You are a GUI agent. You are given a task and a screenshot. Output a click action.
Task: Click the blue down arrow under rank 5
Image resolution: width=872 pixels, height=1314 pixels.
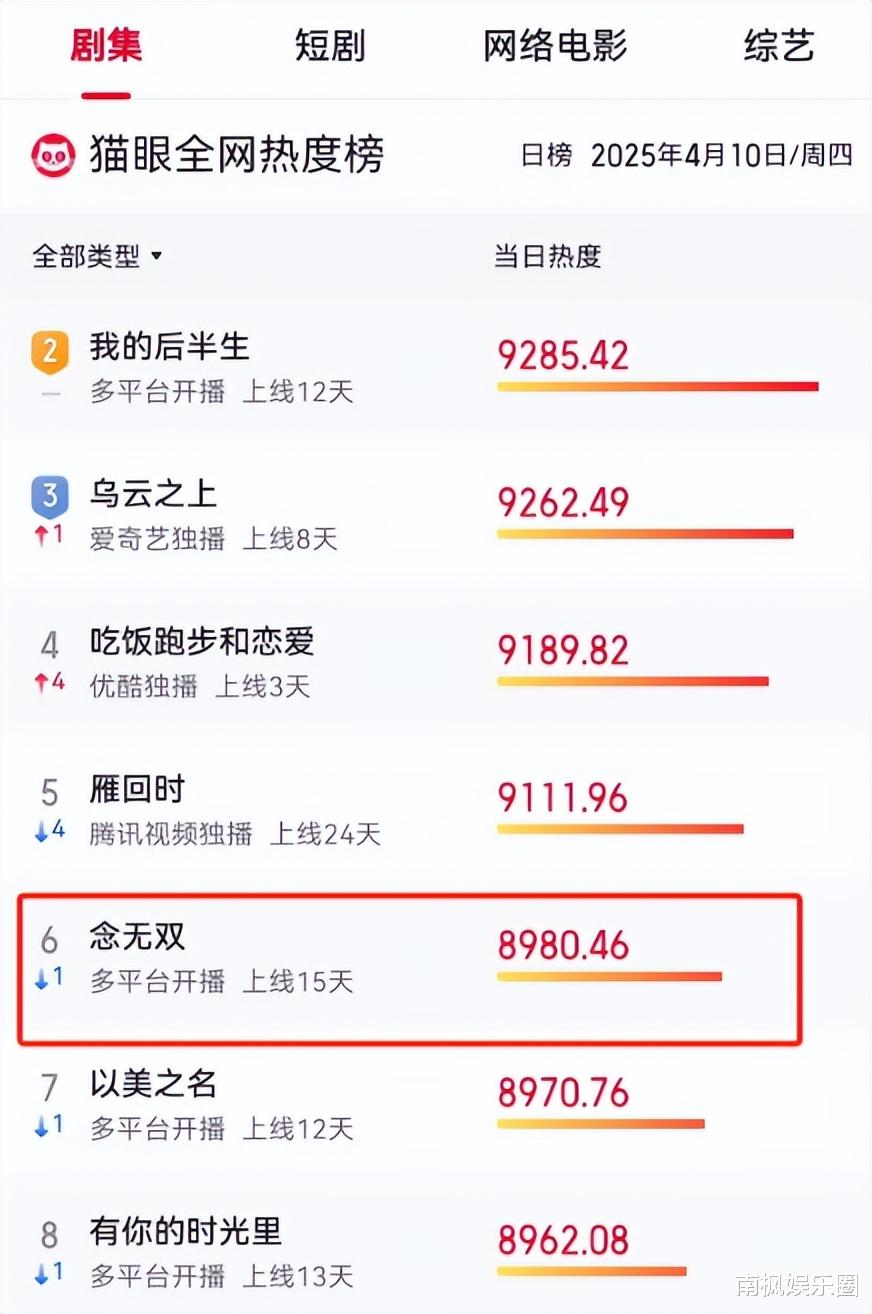(x=41, y=832)
